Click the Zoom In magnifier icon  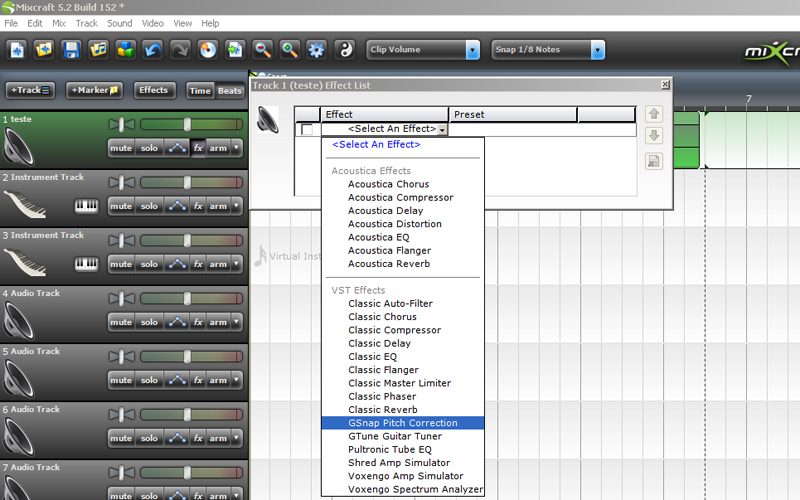289,50
